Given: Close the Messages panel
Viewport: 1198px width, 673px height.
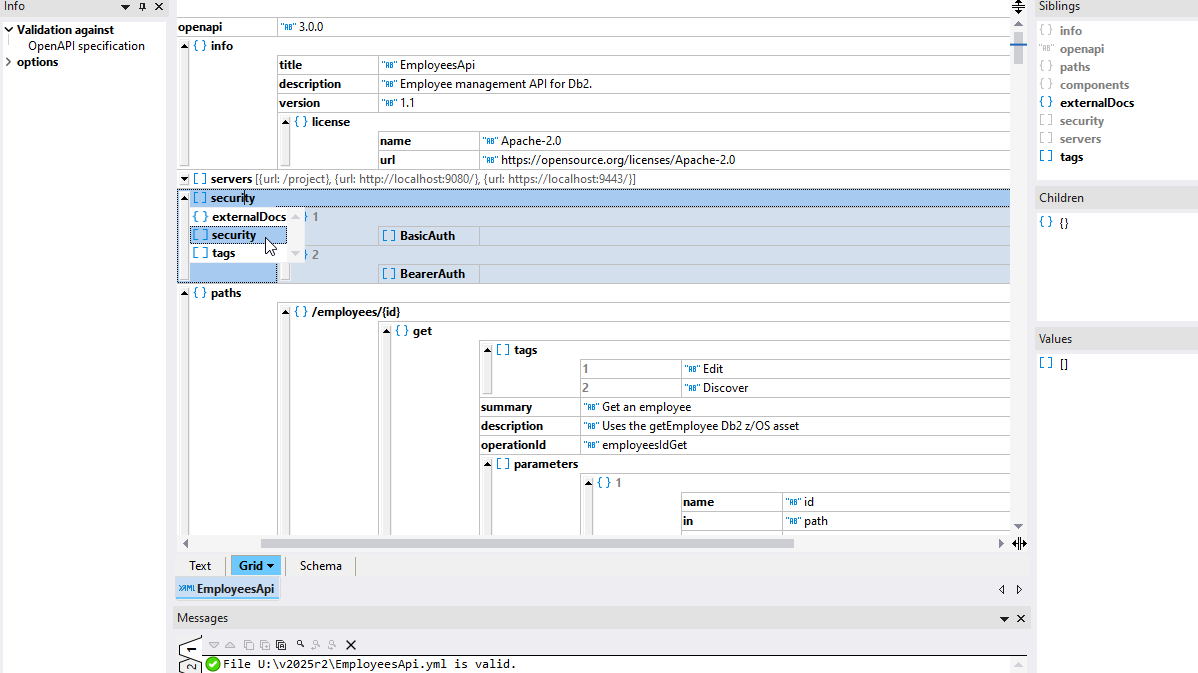Looking at the screenshot, I should coord(1021,619).
